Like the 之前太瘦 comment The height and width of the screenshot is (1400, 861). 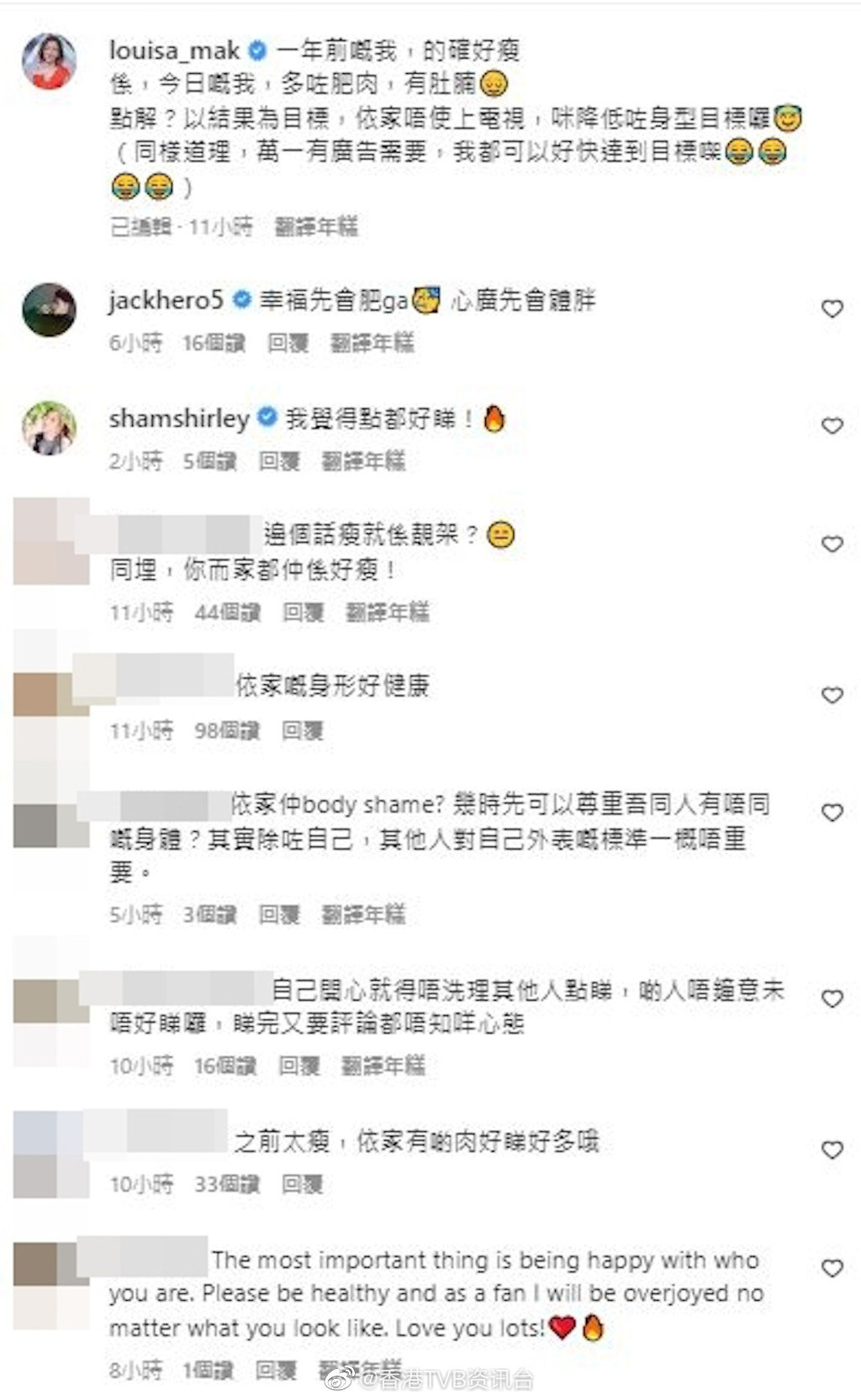832,1150
